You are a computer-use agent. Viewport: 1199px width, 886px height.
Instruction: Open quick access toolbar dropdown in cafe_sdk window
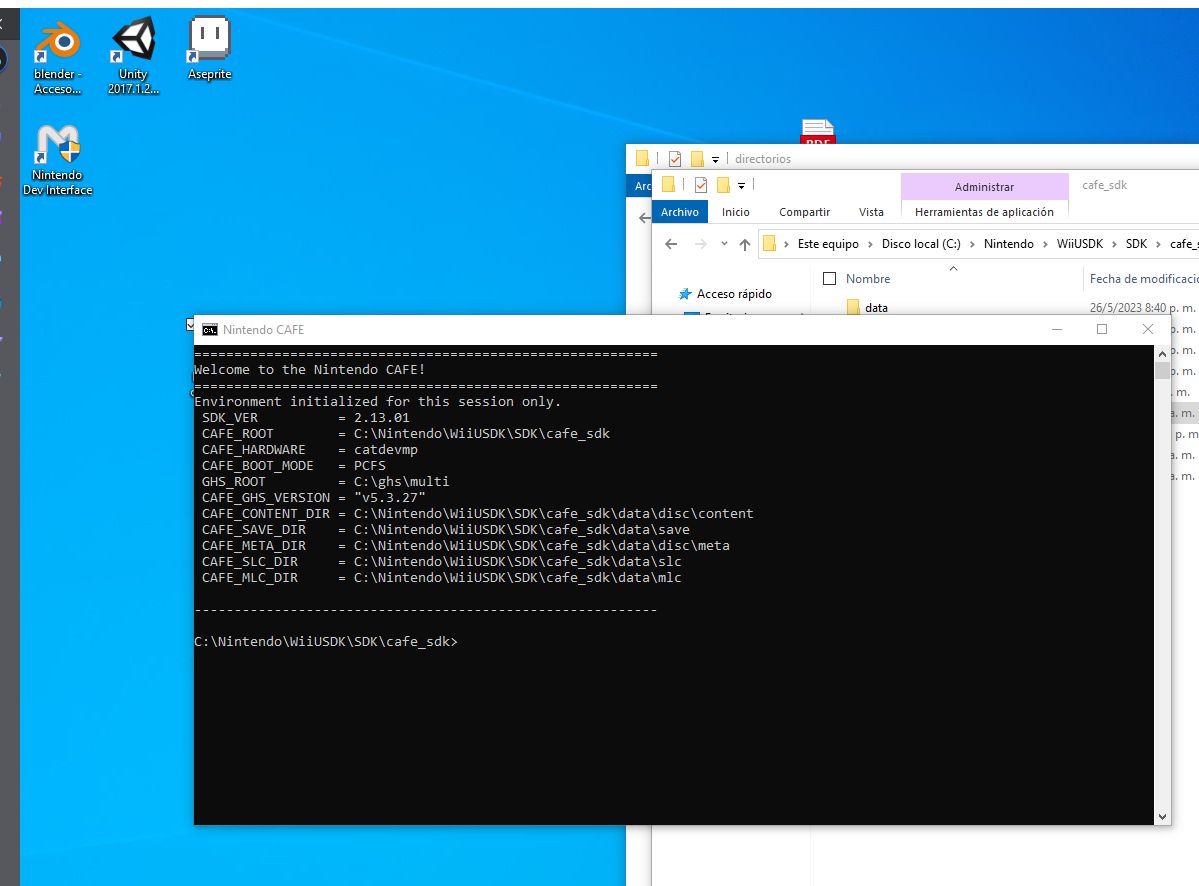coord(741,185)
